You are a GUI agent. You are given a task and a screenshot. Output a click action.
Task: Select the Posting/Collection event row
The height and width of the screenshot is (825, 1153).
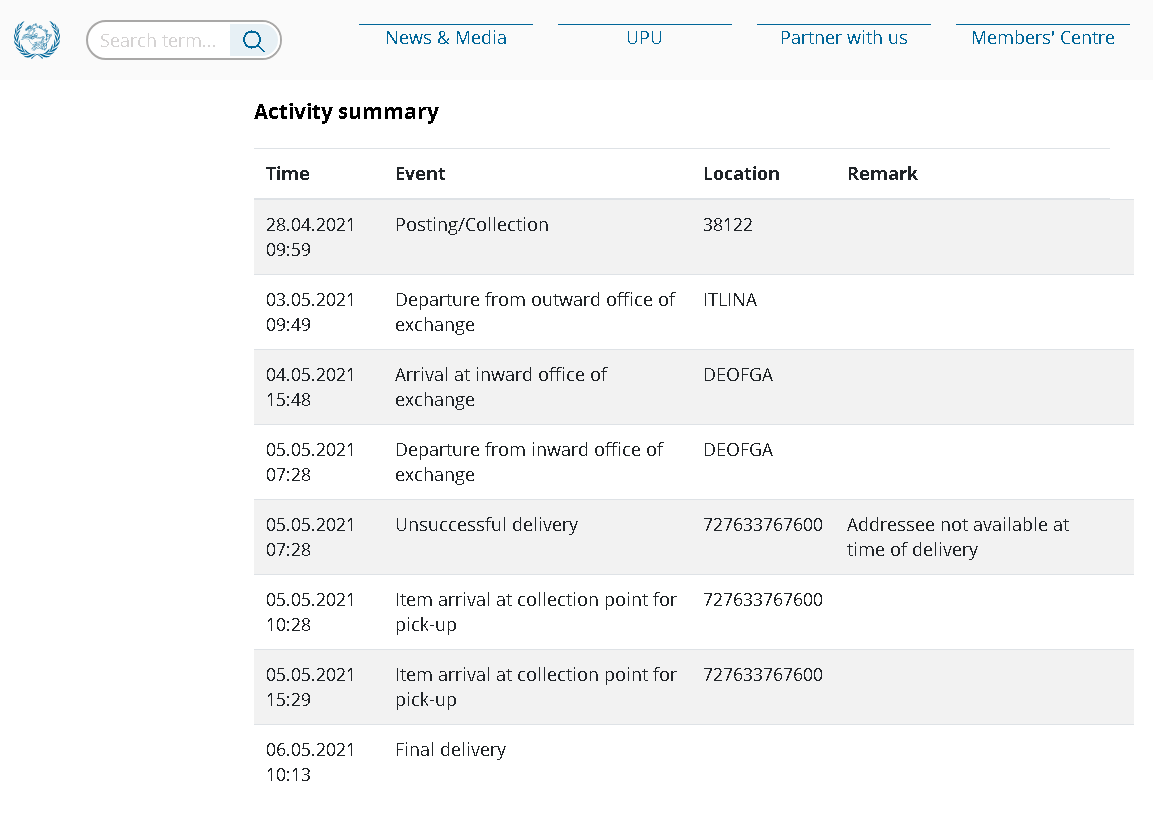point(472,225)
